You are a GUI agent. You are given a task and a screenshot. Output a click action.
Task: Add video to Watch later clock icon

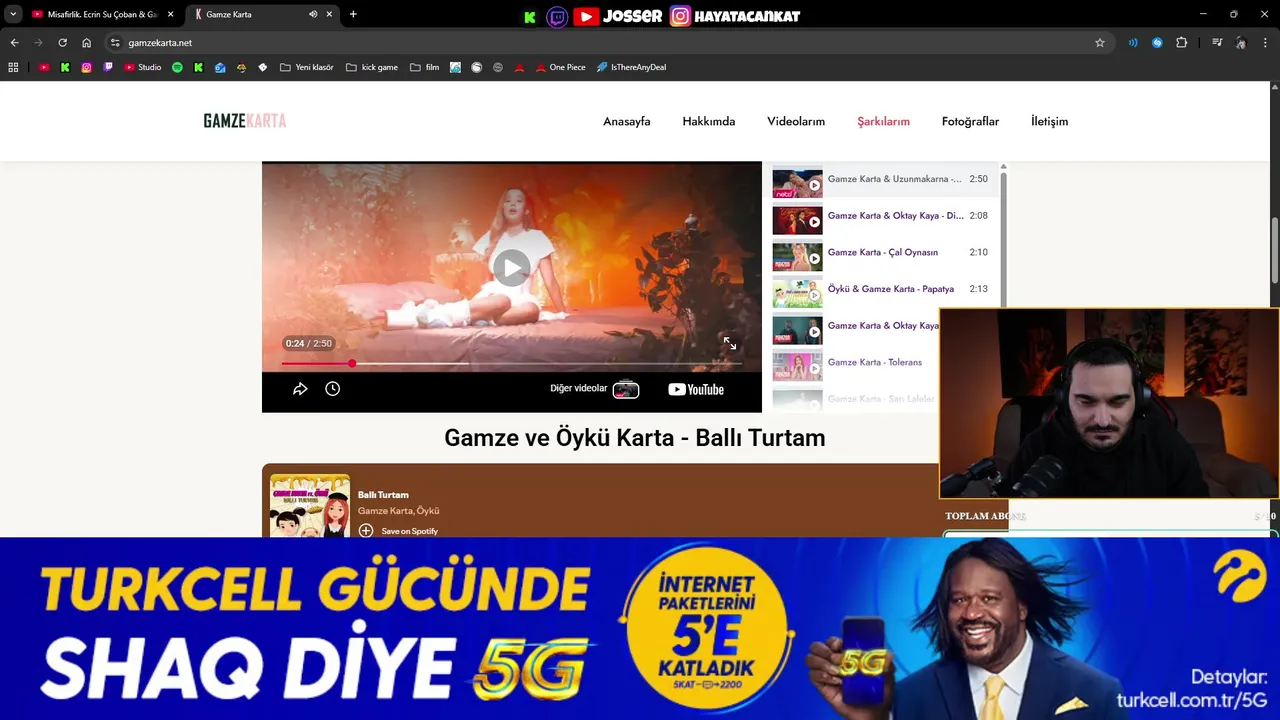pos(333,389)
